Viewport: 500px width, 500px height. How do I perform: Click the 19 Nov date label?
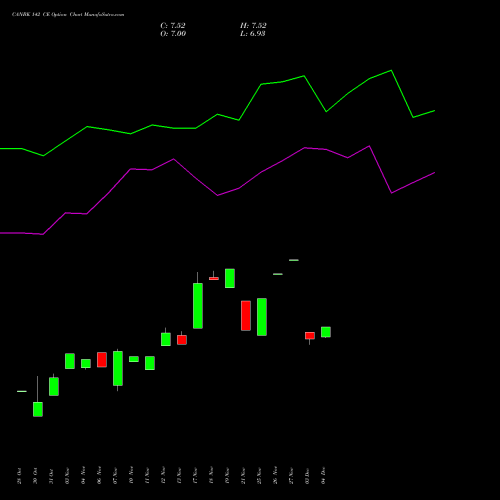coord(227,475)
